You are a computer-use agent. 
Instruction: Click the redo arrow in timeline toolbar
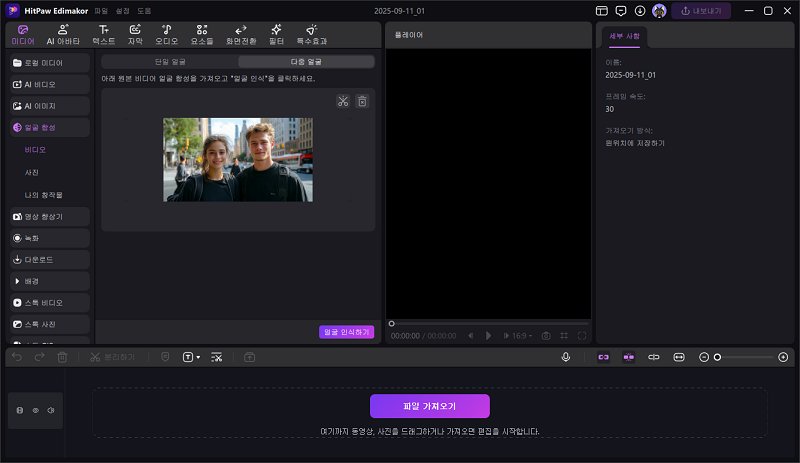(x=39, y=357)
